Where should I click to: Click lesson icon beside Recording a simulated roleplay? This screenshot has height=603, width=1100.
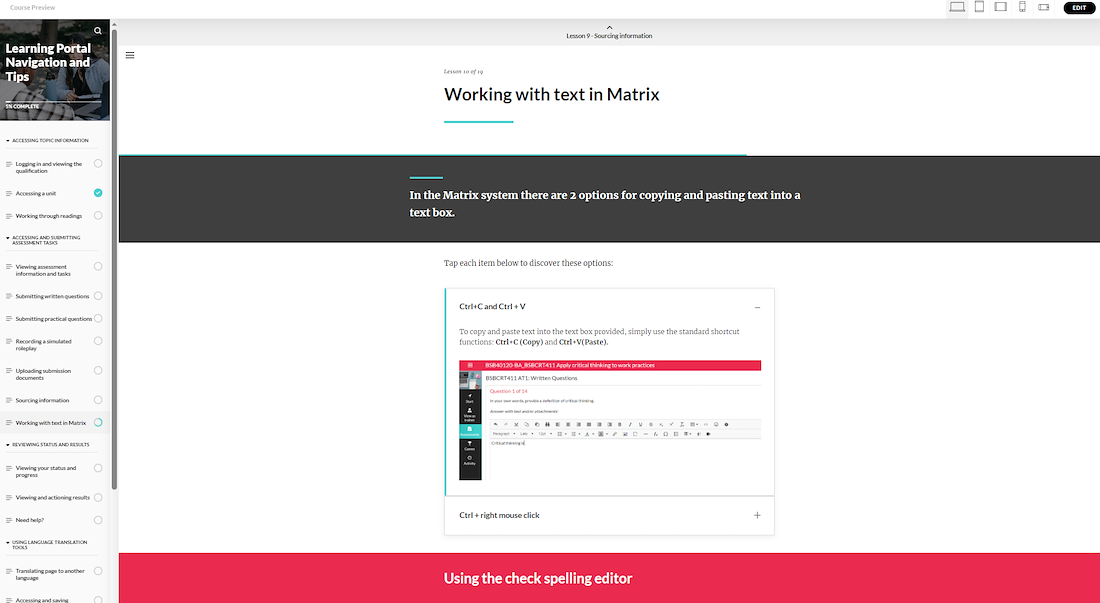tap(9, 341)
